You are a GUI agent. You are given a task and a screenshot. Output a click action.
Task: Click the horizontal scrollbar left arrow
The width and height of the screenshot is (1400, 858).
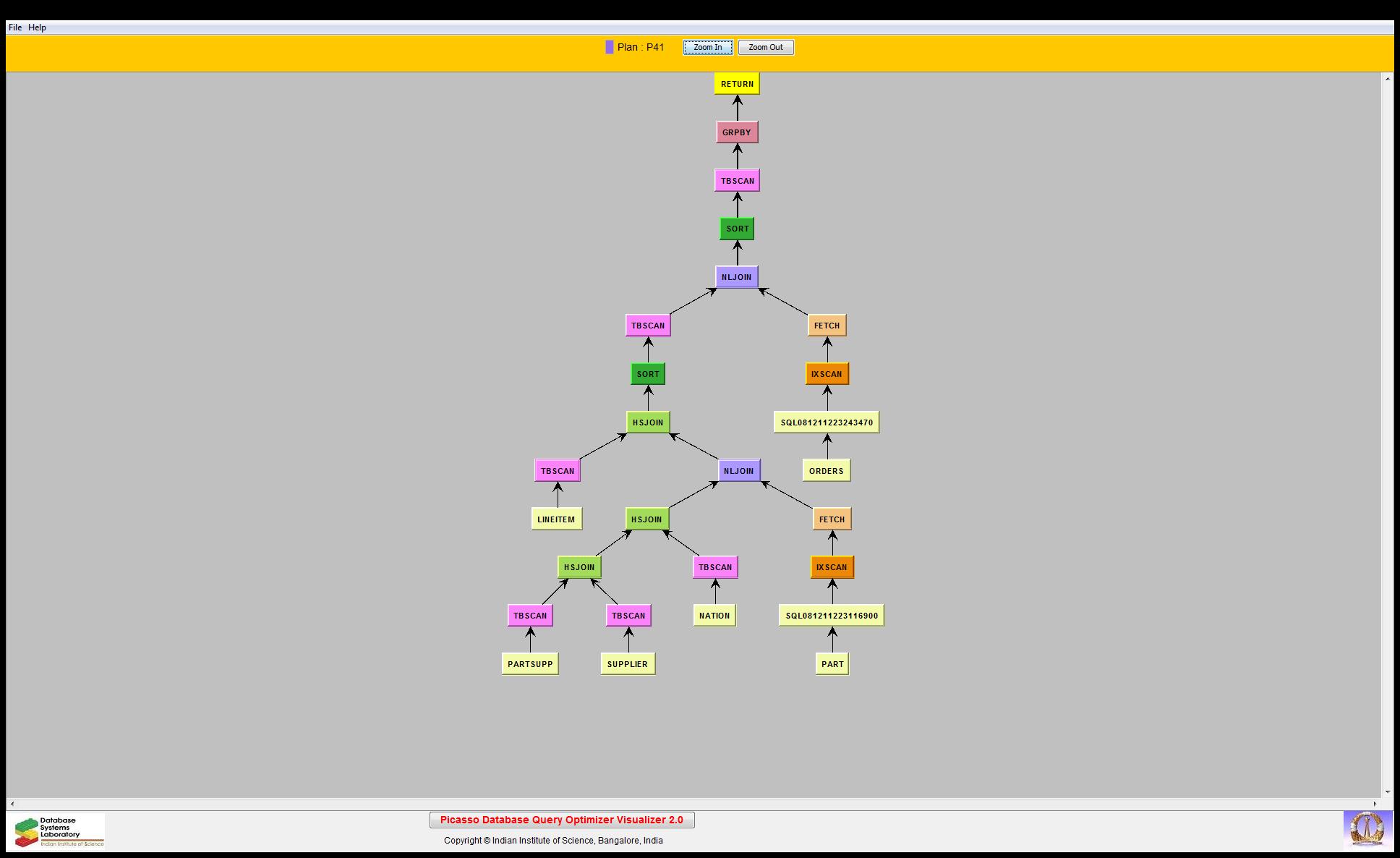(12, 804)
